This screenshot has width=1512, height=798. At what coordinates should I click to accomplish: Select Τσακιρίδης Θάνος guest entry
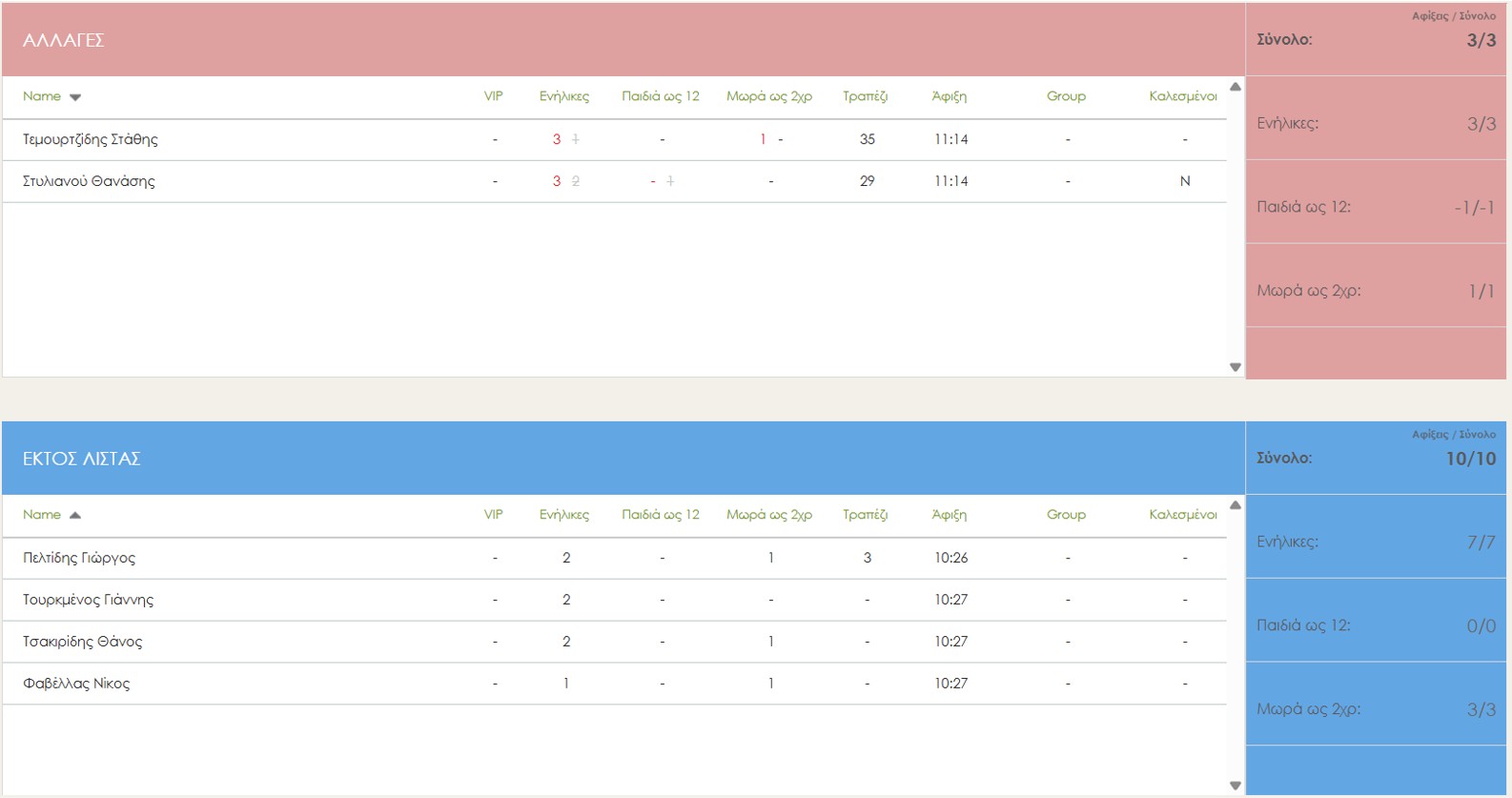point(82,642)
